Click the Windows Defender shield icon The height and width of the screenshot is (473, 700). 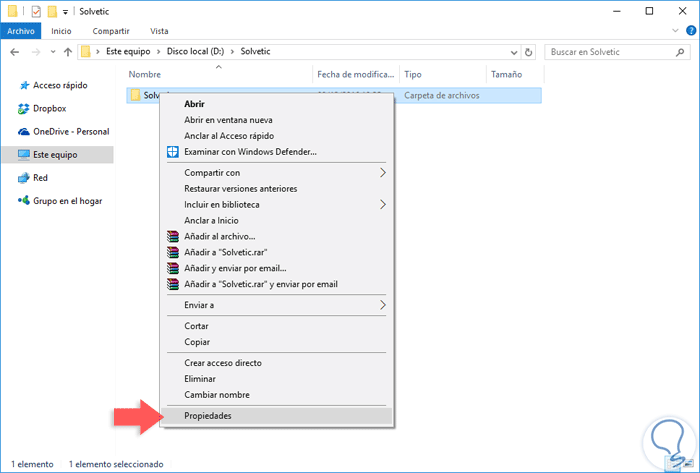tap(173, 152)
